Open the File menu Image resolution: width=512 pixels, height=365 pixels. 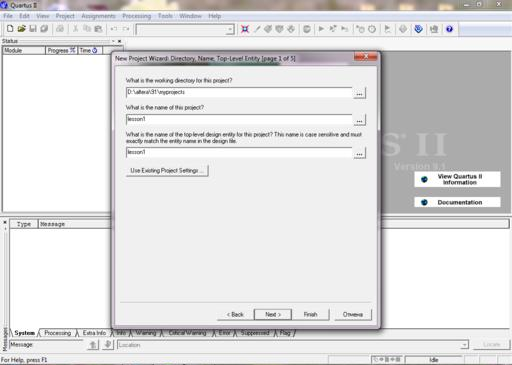8,16
